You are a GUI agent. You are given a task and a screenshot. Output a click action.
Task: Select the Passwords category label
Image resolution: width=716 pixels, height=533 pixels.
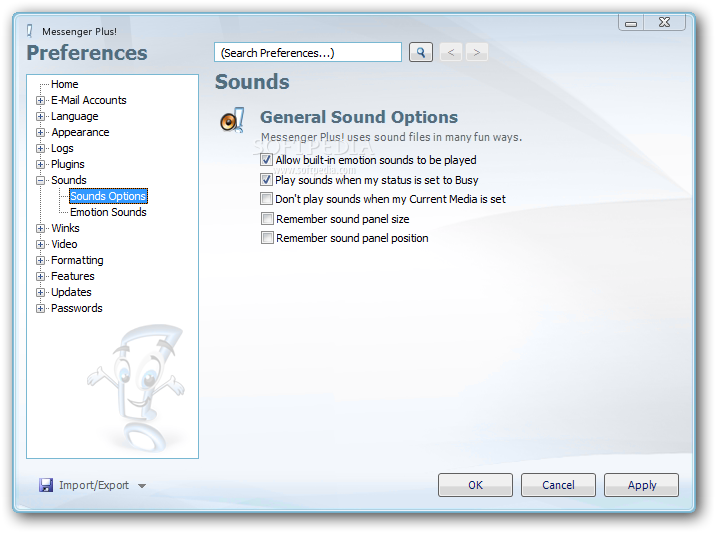tap(77, 308)
